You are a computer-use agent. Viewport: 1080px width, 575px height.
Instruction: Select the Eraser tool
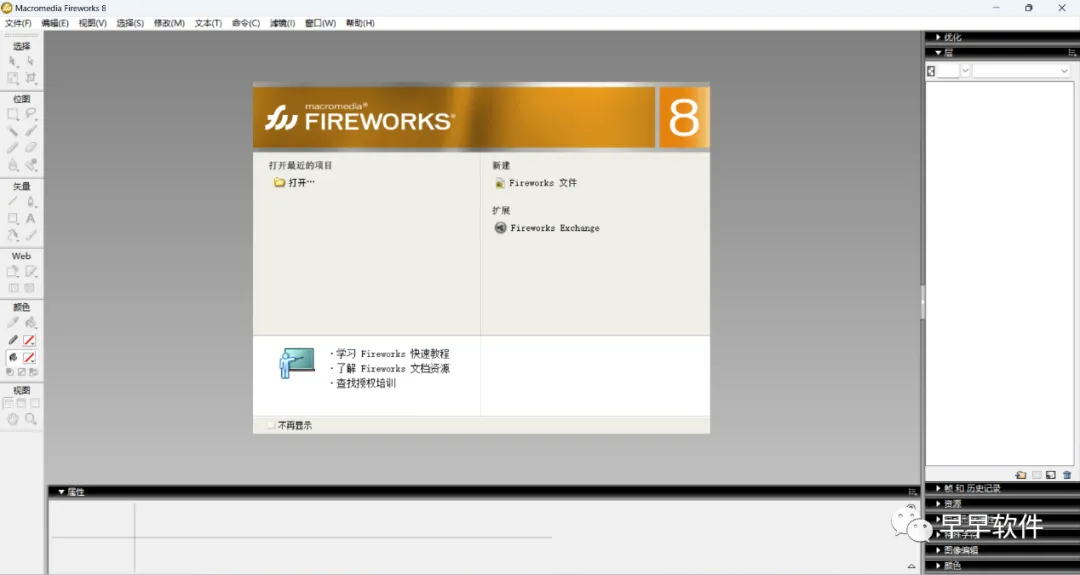click(x=30, y=147)
